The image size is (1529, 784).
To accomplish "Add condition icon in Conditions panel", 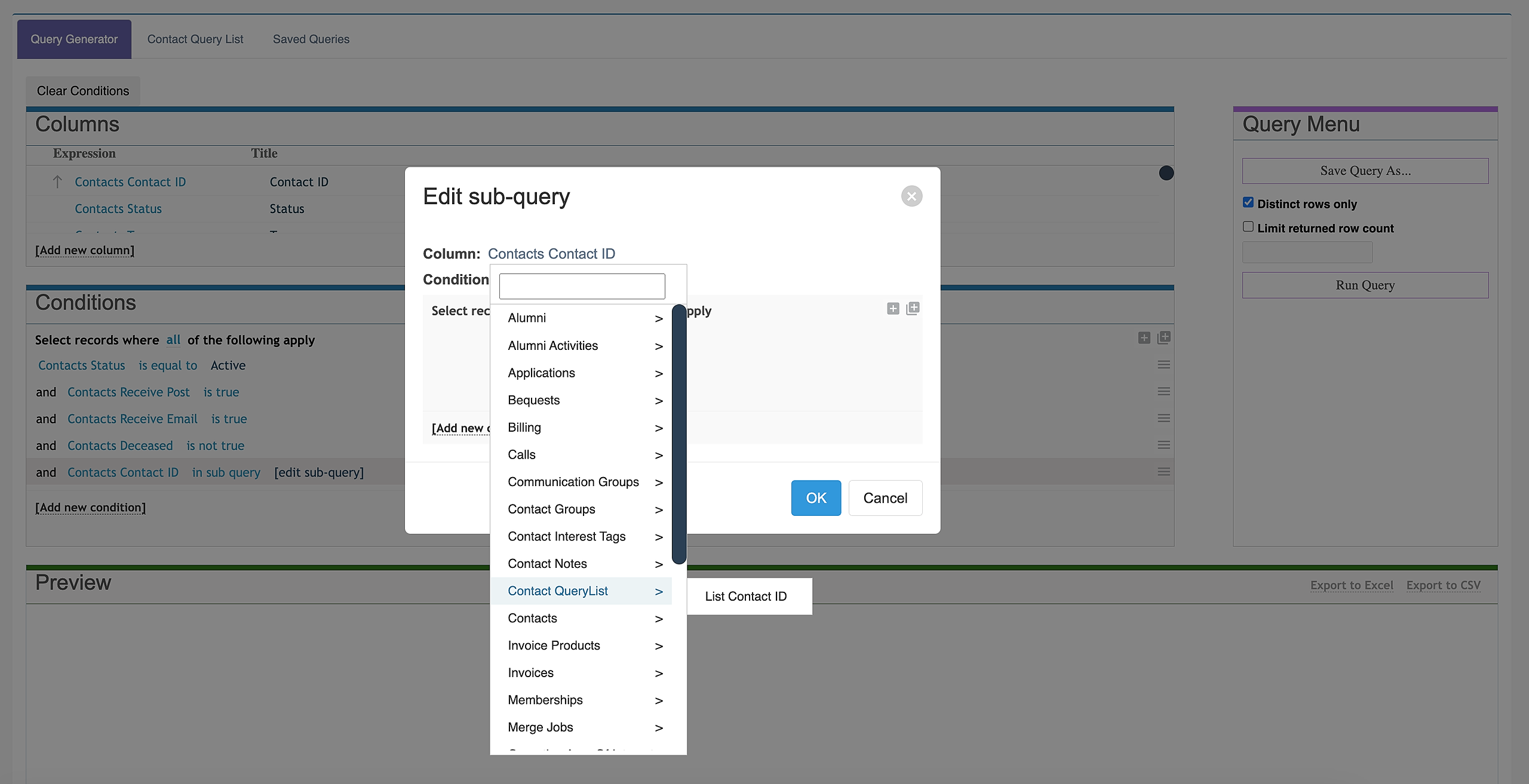I will (x=1144, y=338).
